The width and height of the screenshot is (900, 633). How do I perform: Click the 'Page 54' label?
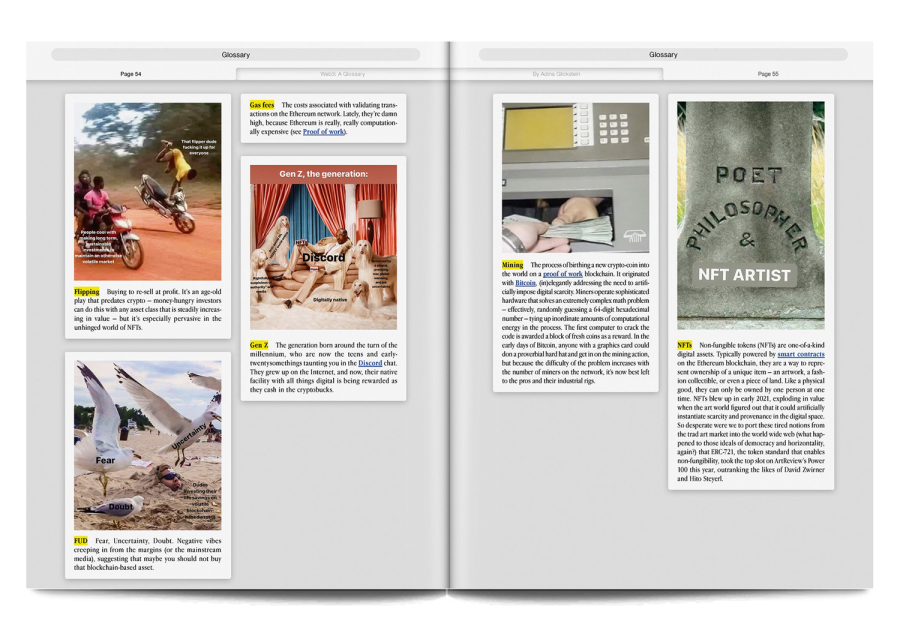[x=131, y=74]
